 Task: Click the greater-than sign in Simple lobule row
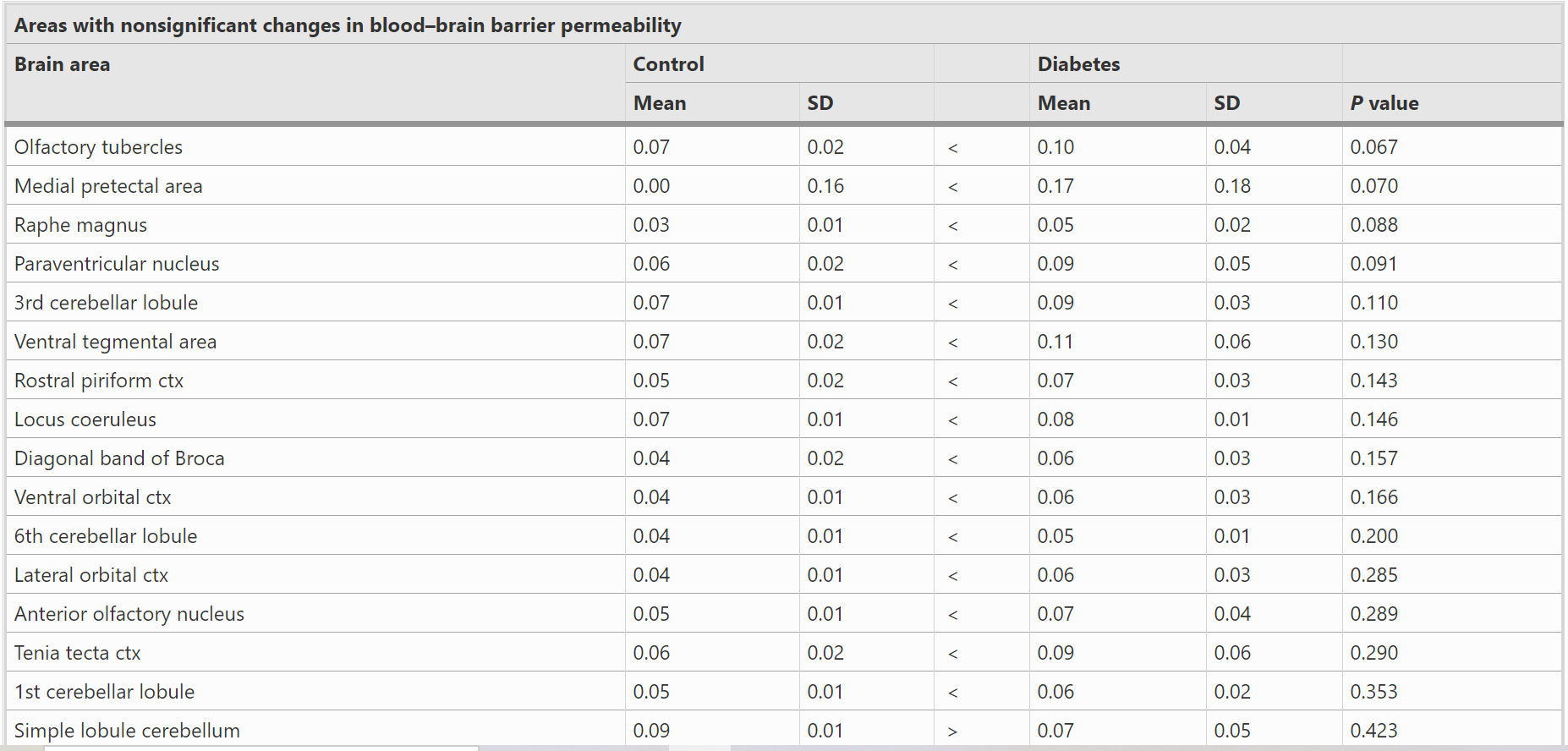[x=953, y=732]
